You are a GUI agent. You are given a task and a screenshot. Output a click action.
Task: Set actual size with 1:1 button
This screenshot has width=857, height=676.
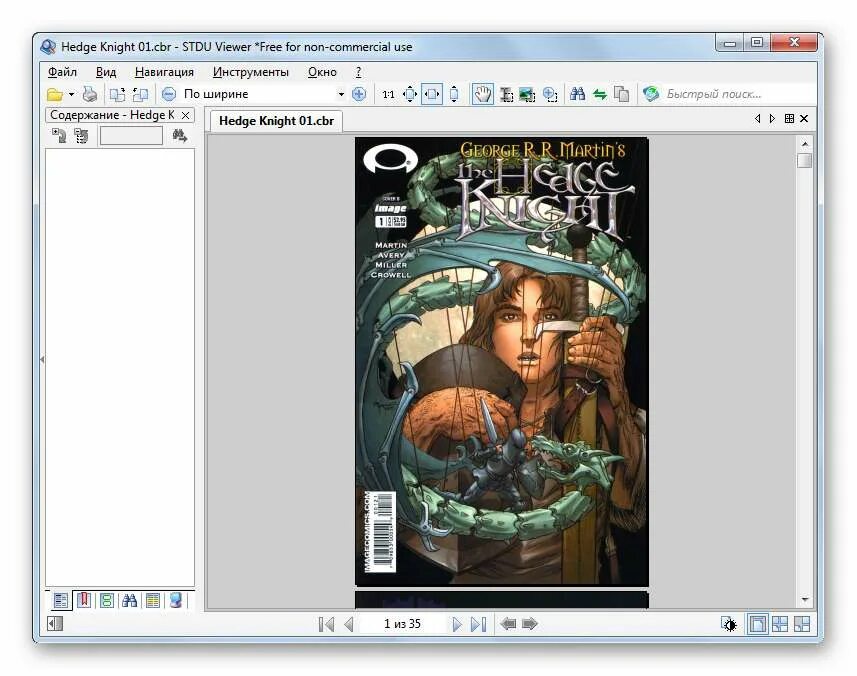click(x=388, y=95)
